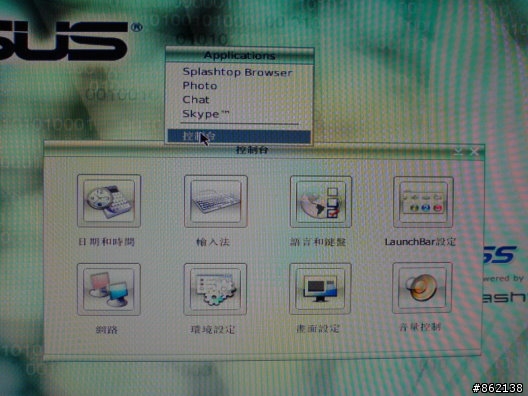Click the 日期和時間 text label
This screenshot has height=396, width=528.
[x=106, y=242]
